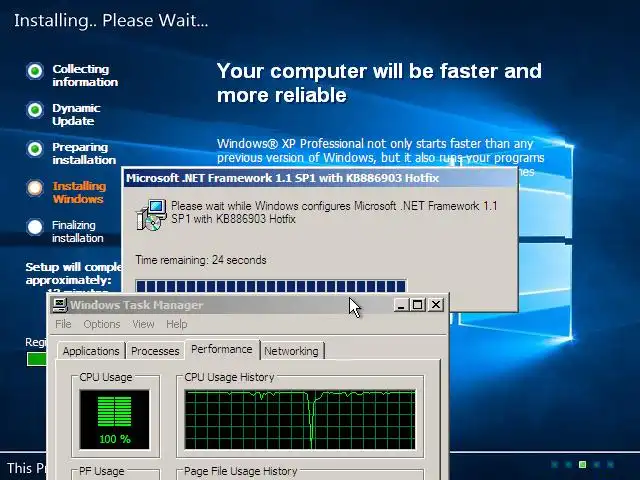This screenshot has width=640, height=480.
Task: Click the Installing Windows step indicator
Action: (x=35, y=188)
